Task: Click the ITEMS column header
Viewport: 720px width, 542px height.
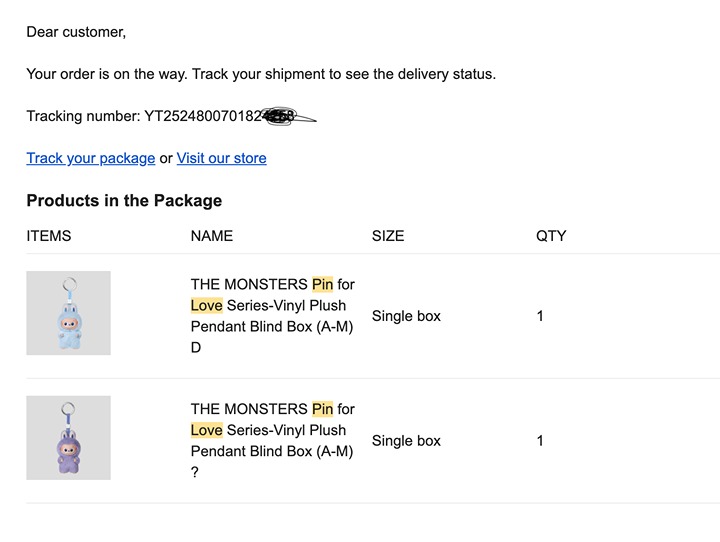Action: click(x=49, y=236)
